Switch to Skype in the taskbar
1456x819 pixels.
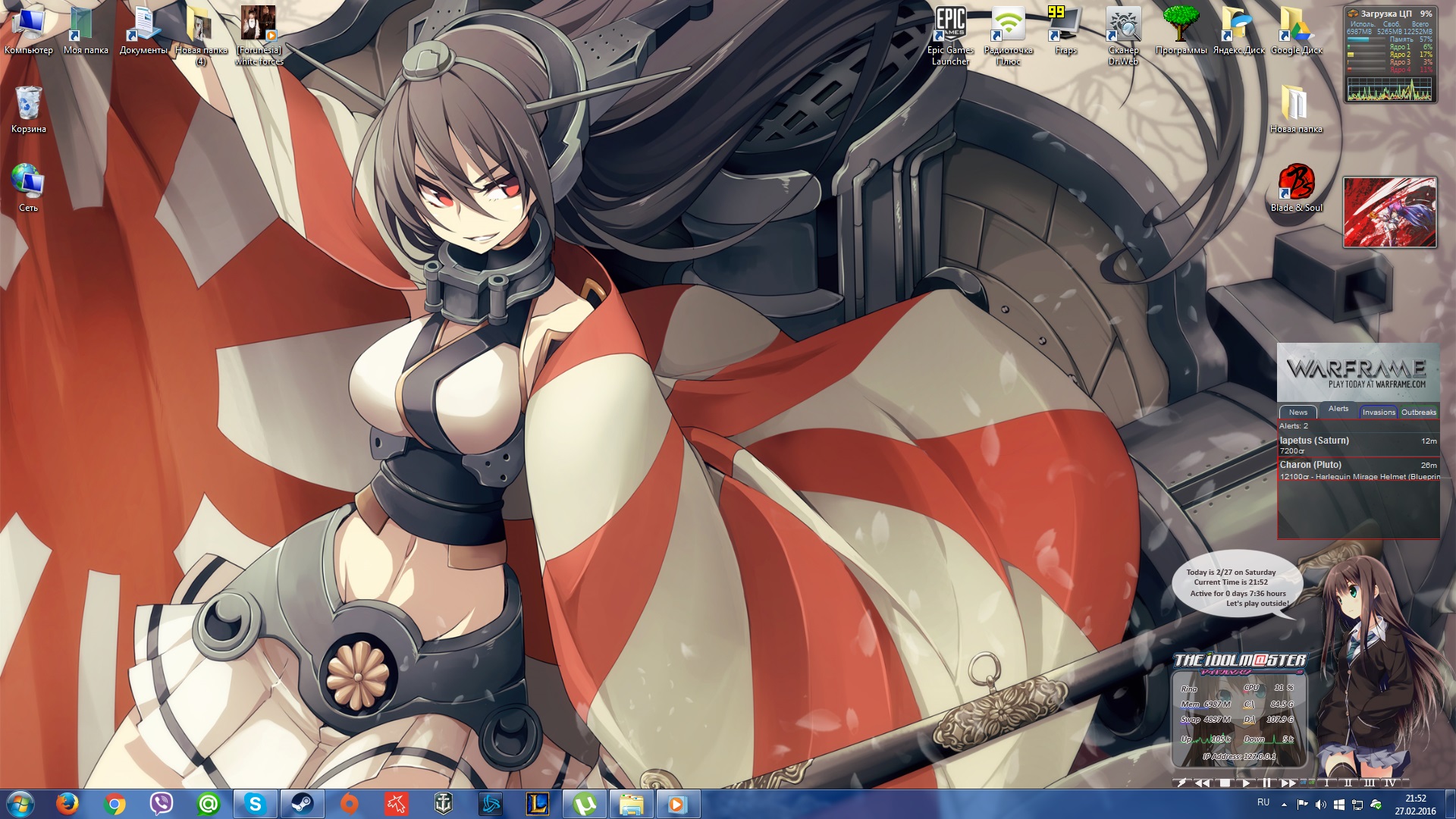[x=256, y=804]
